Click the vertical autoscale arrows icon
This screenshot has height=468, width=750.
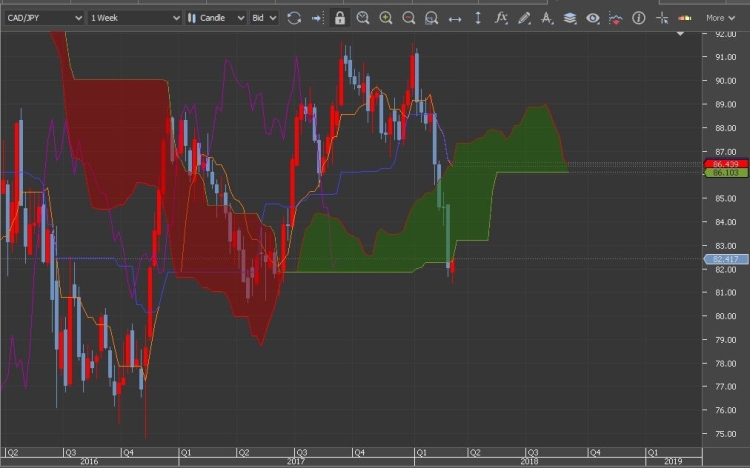(478, 18)
